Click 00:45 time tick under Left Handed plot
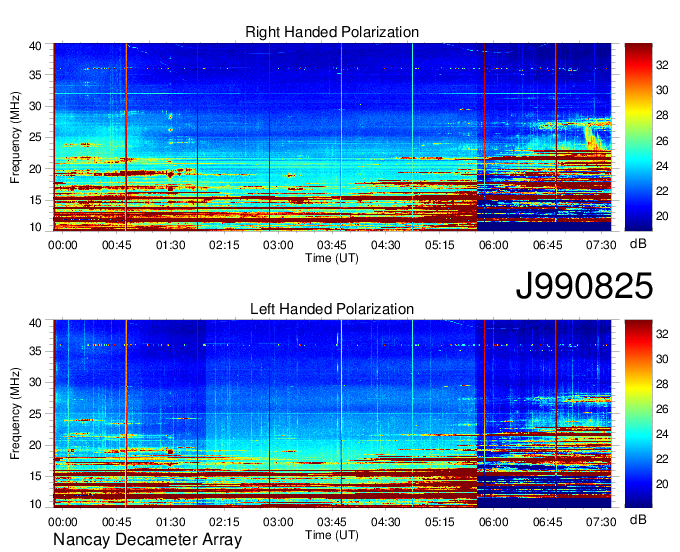This screenshot has height=552, width=680. point(117,522)
